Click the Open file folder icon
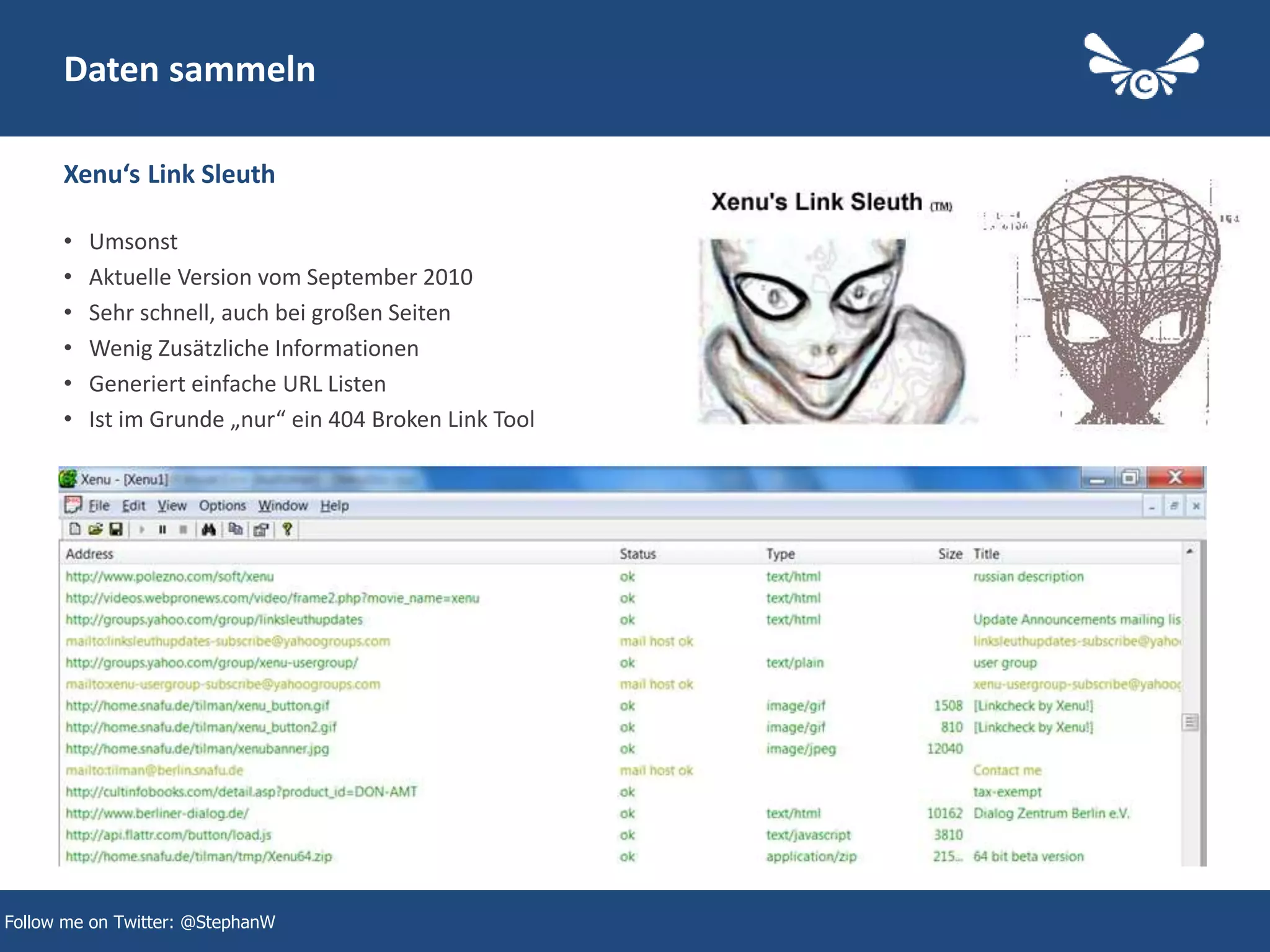1270x952 pixels. click(95, 529)
